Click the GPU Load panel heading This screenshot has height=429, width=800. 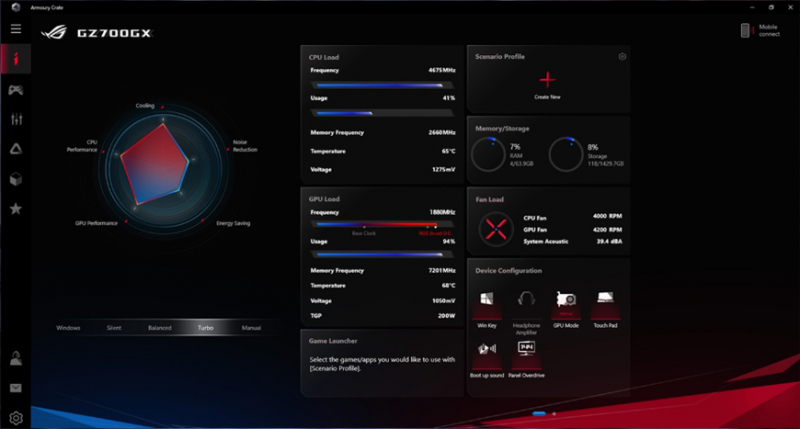324,199
